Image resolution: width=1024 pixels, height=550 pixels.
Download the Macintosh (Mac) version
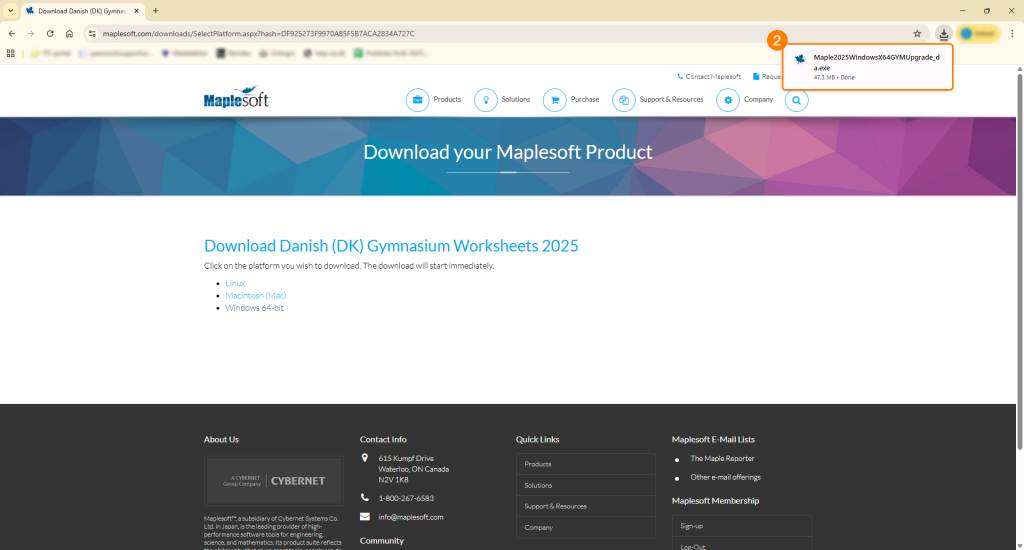click(255, 296)
